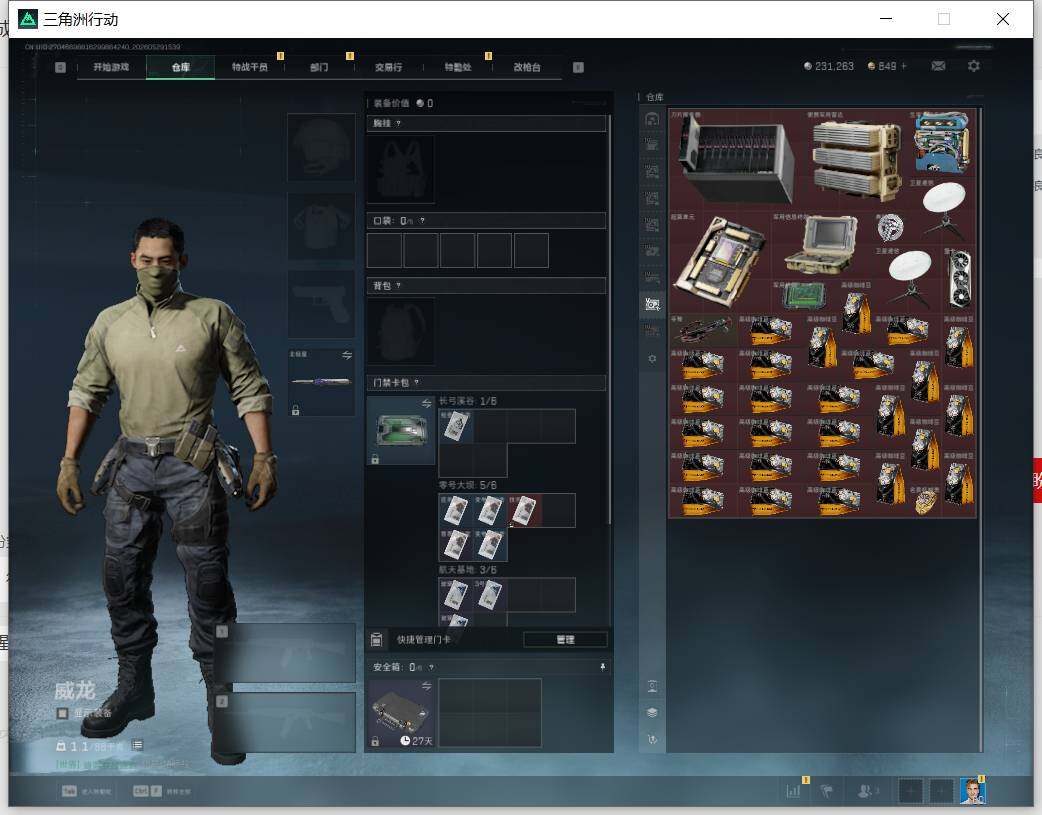Click help icon next to 背包
The width and height of the screenshot is (1042, 815).
pos(398,286)
